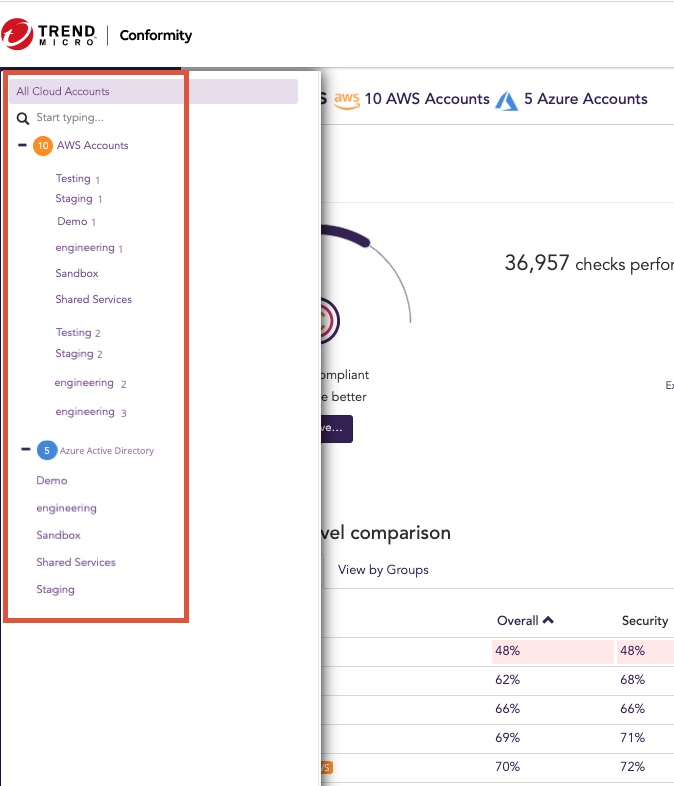The width and height of the screenshot is (674, 786).
Task: Click Security 48% highlighted cell
Action: (x=645, y=651)
